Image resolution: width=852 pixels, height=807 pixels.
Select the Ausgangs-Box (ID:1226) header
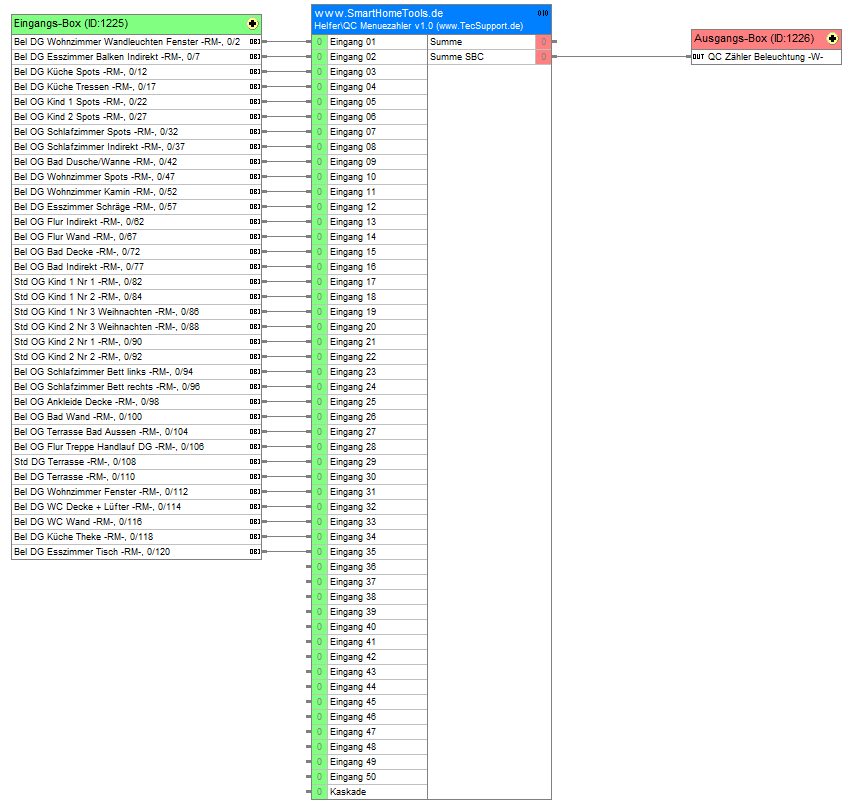(766, 39)
